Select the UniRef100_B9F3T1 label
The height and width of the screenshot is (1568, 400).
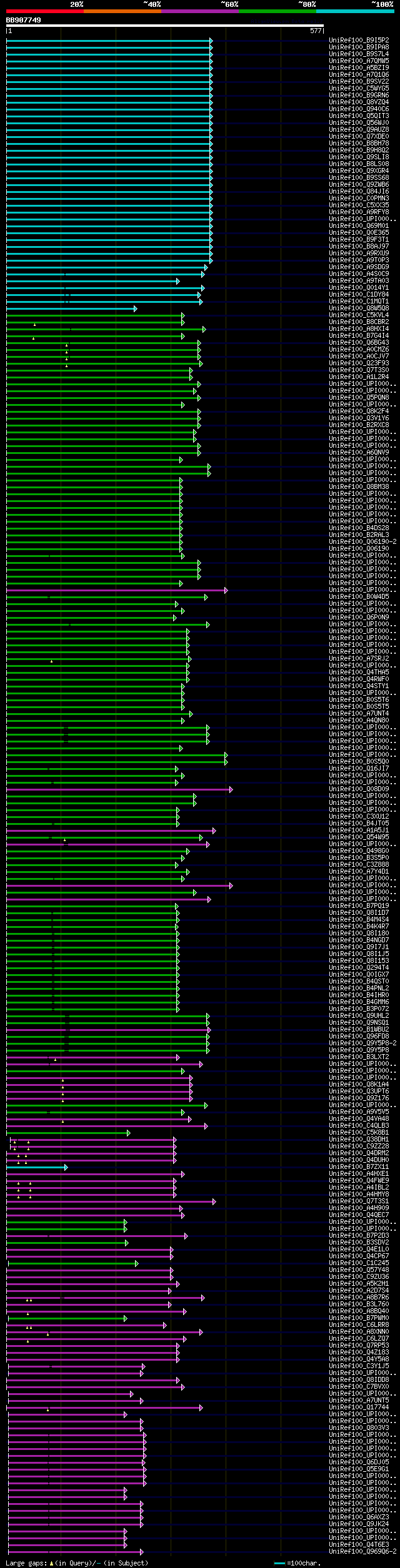click(359, 239)
